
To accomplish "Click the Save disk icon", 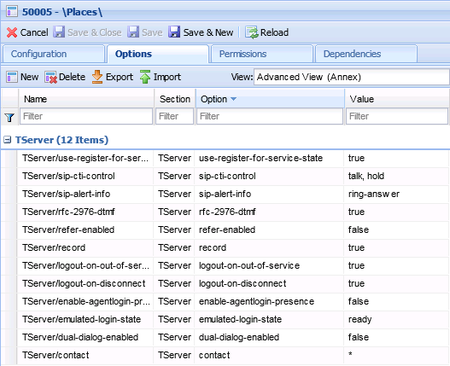I will coord(134,32).
